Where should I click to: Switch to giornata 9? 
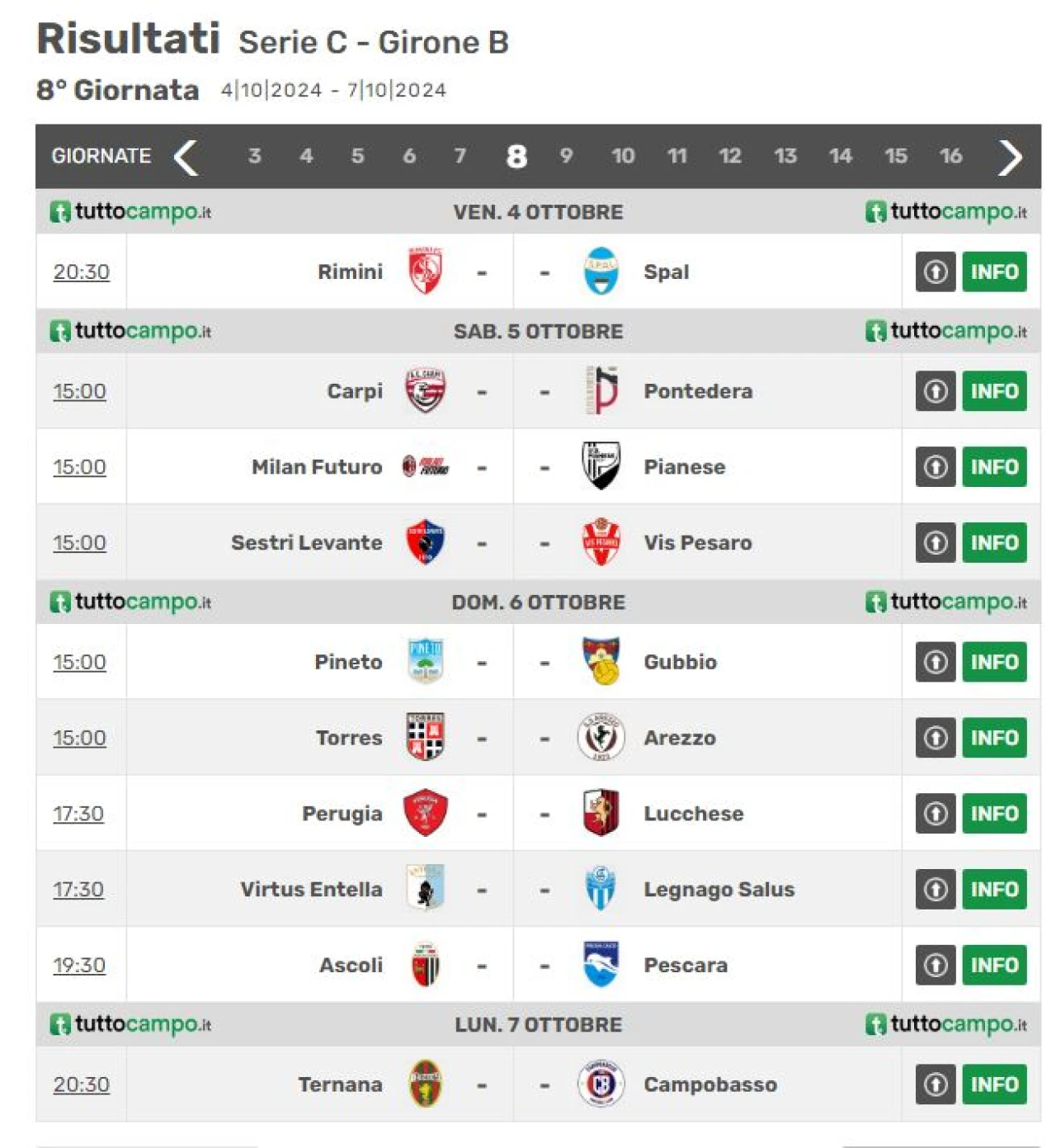566,156
